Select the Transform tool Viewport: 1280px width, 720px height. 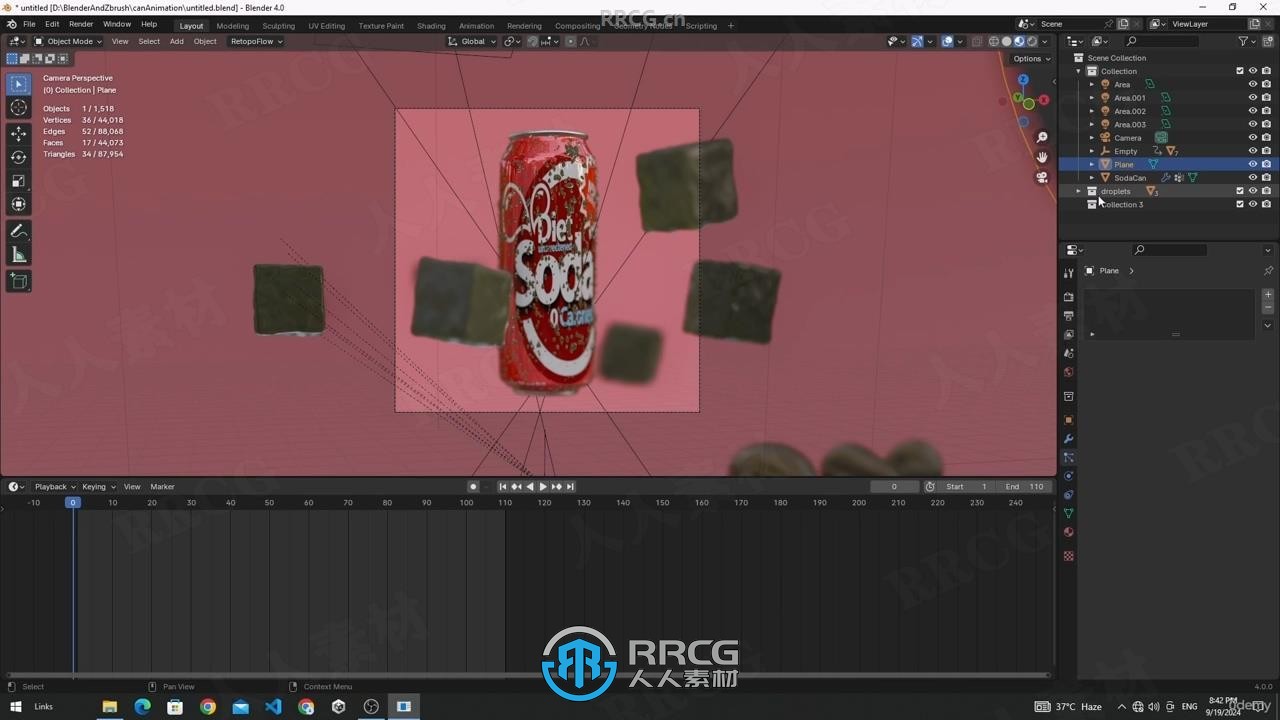coord(19,204)
